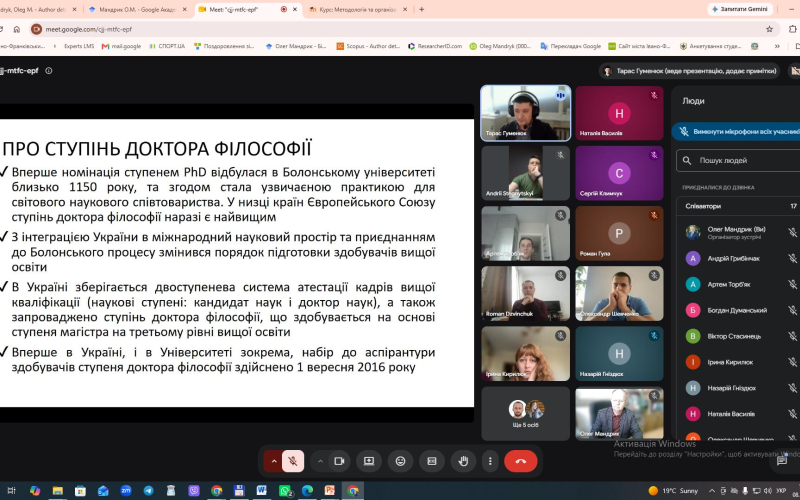Open СПОРТ.UA bookmark
Image resolution: width=800 pixels, height=500 pixels.
click(x=167, y=46)
